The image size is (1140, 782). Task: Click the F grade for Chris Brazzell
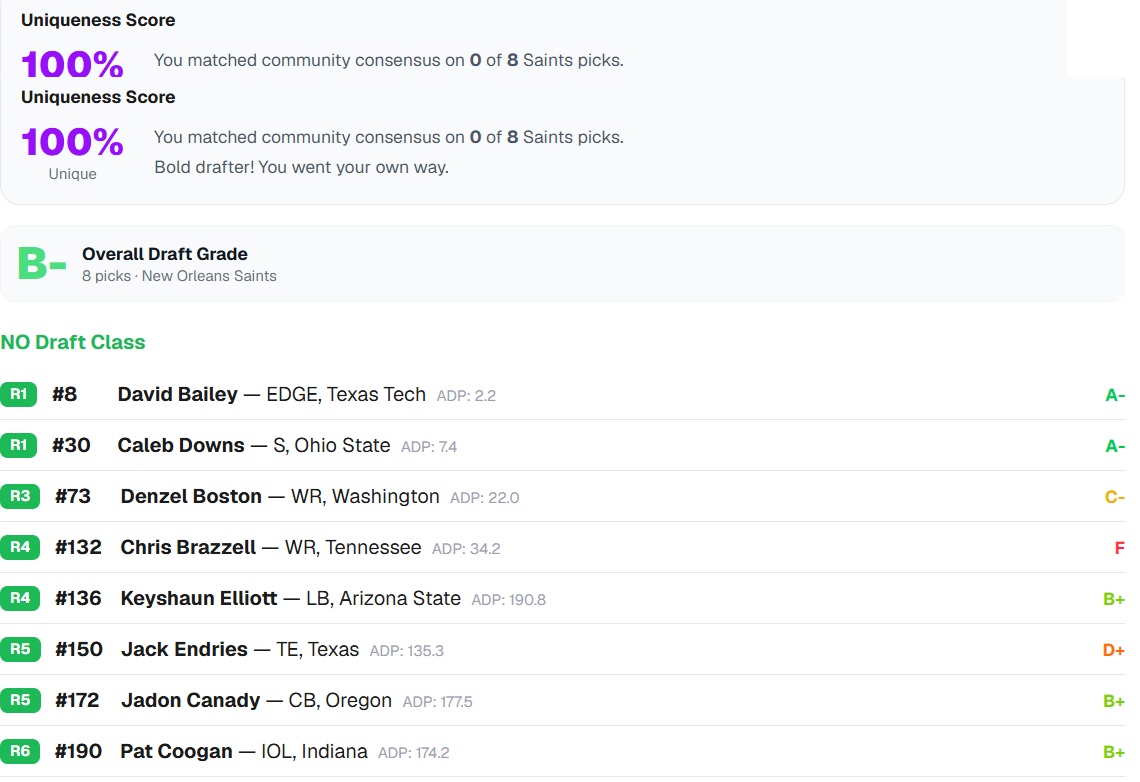tap(1120, 547)
